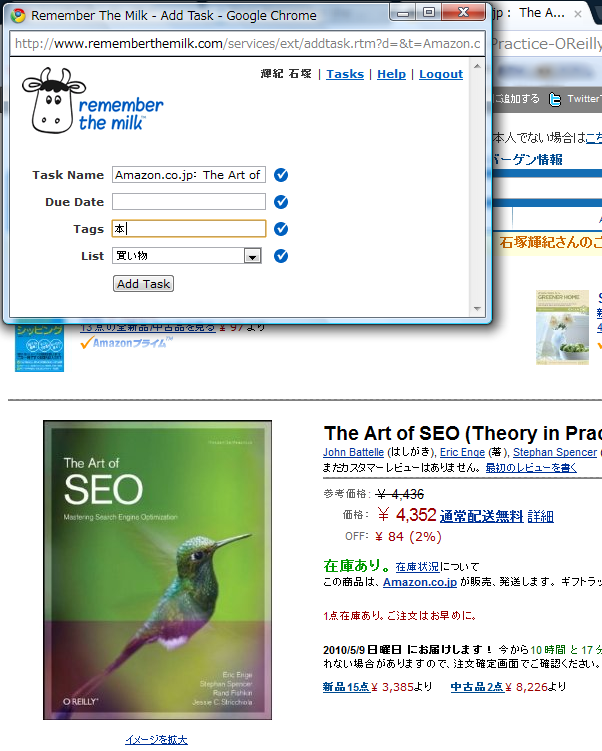The height and width of the screenshot is (751, 602).
Task: Open the John Battelle author link
Action: (353, 452)
